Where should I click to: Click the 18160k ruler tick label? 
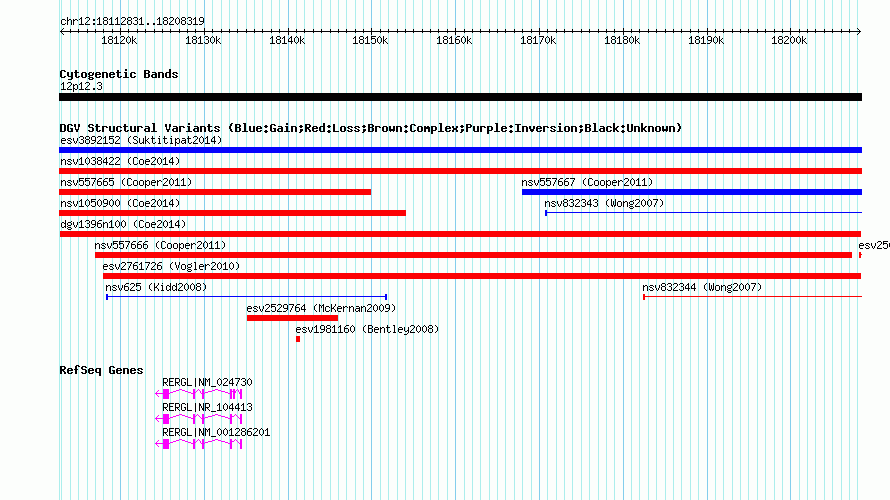[454, 40]
